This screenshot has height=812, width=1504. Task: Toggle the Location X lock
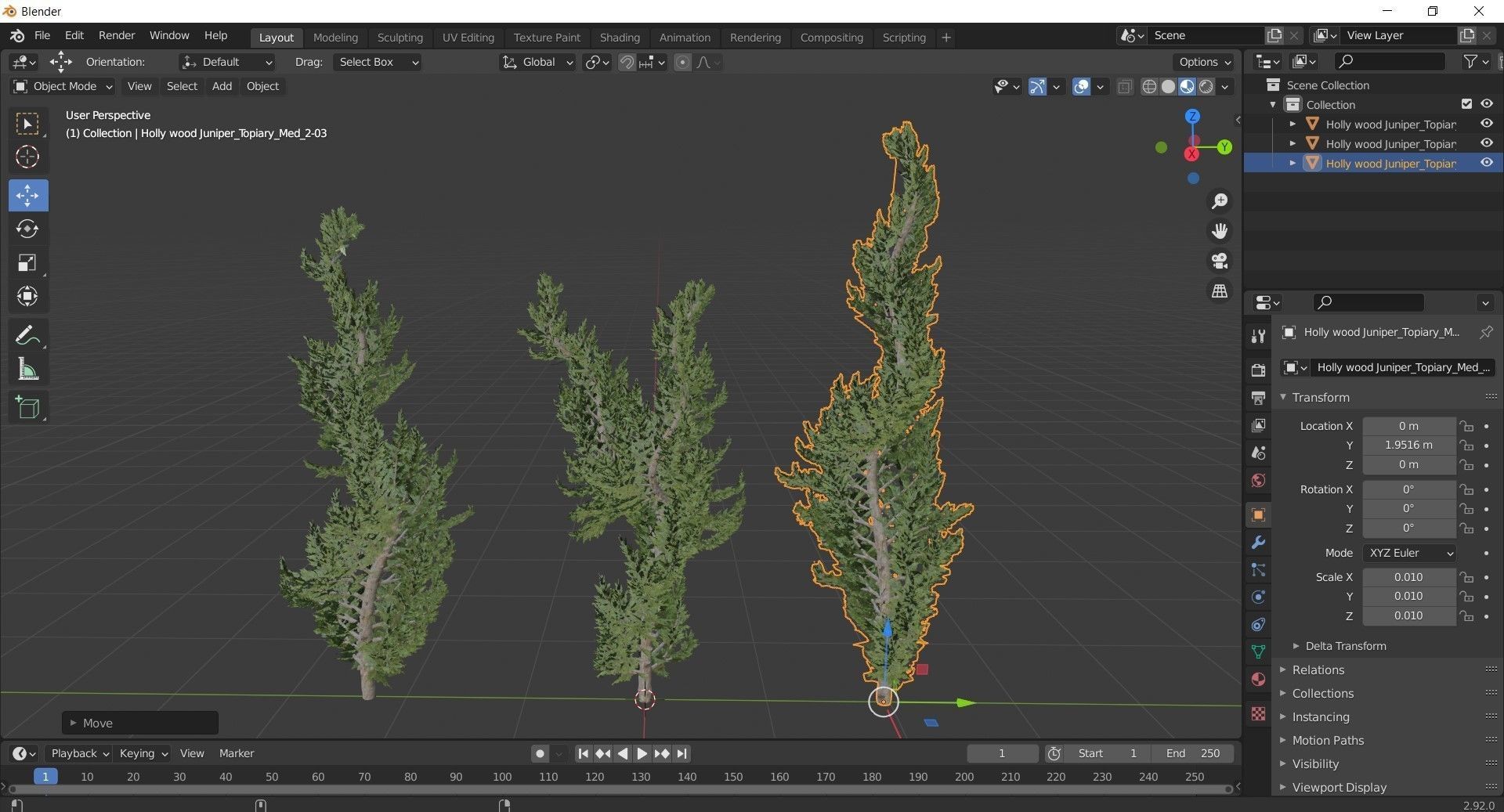coord(1466,426)
